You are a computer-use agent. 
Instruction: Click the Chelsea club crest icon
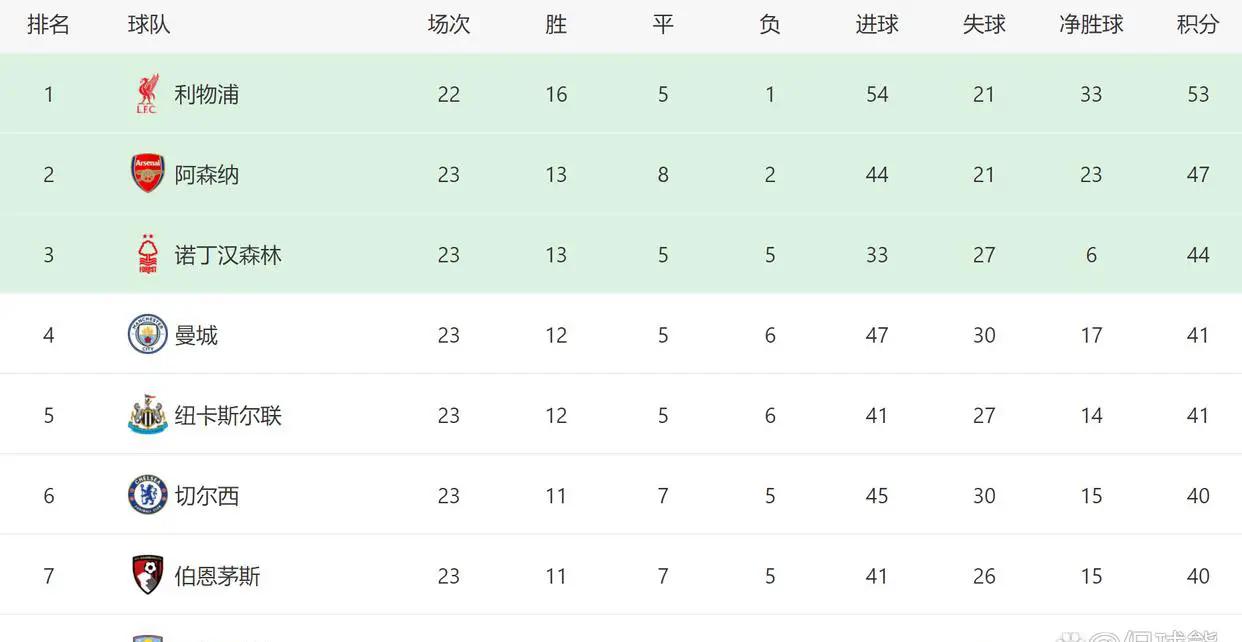click(x=147, y=495)
